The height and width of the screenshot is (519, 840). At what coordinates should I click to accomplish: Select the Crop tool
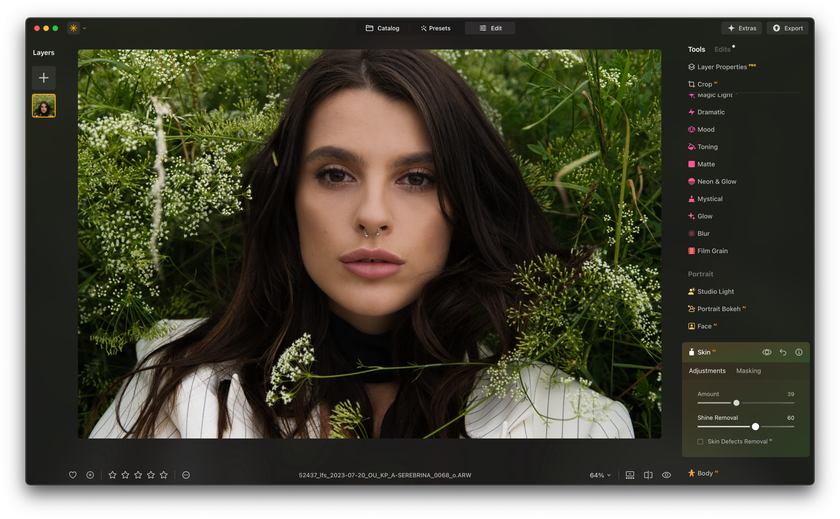click(702, 84)
